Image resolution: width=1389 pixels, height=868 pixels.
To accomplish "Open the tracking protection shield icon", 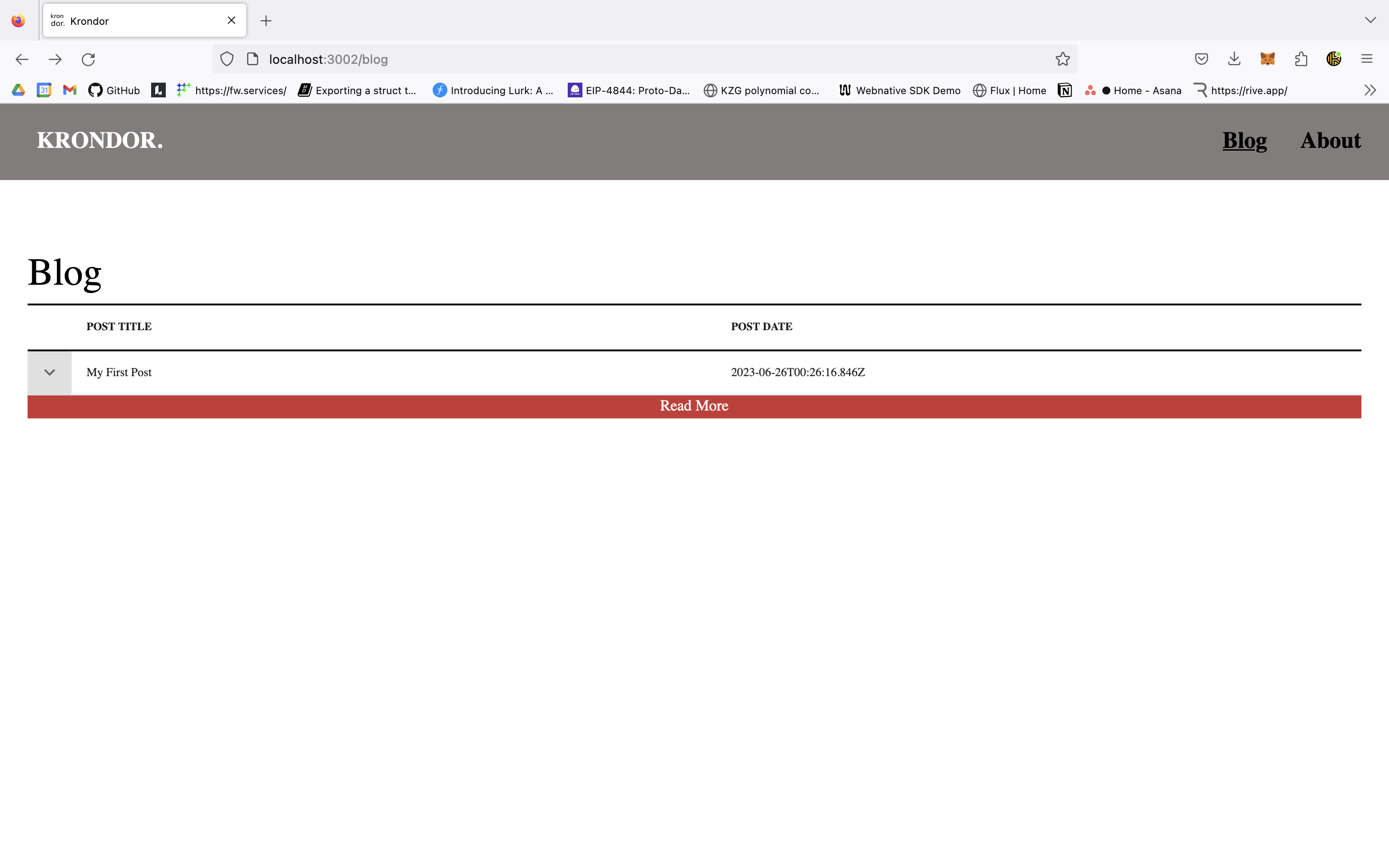I will coord(227,59).
